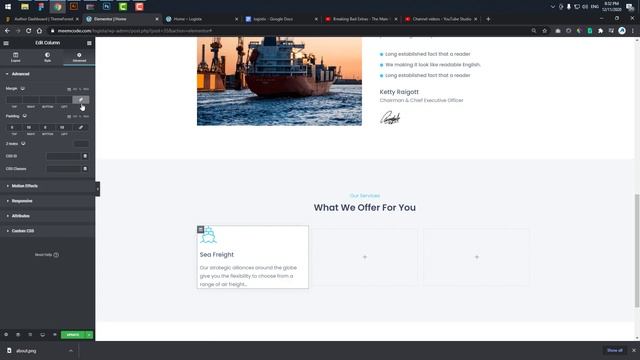The height and width of the screenshot is (360, 640).
Task: Select the signature image
Action: point(390,118)
